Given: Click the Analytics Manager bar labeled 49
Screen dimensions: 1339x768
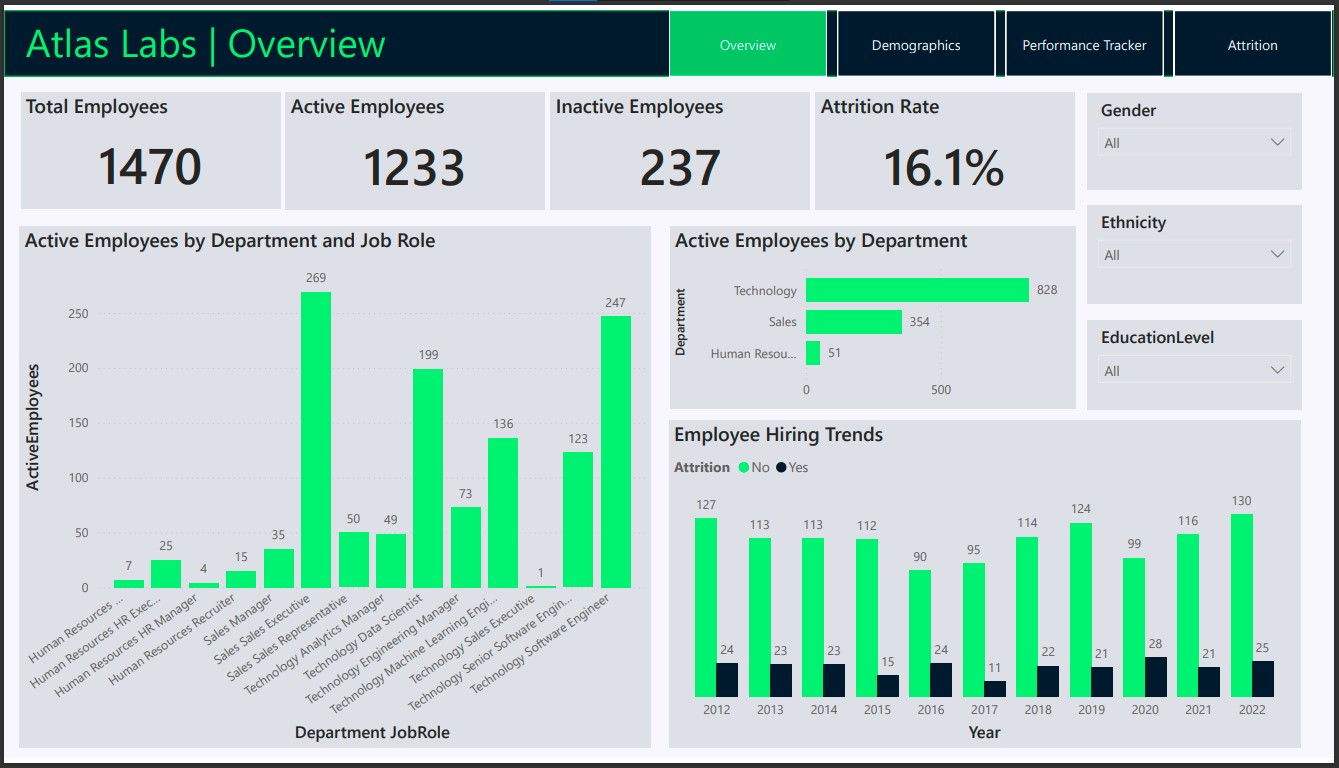Looking at the screenshot, I should [391, 561].
